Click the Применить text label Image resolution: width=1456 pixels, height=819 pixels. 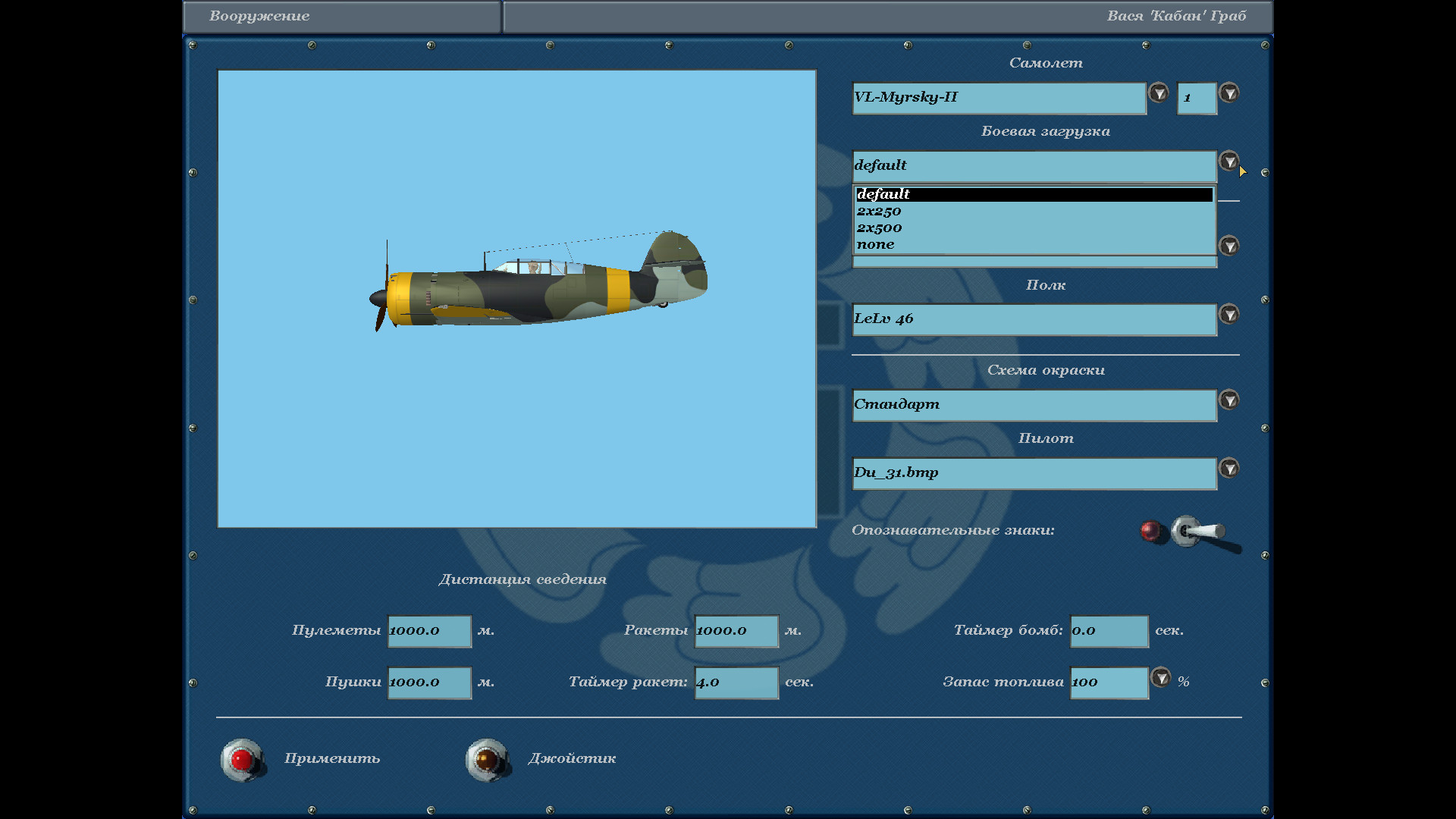pos(332,758)
